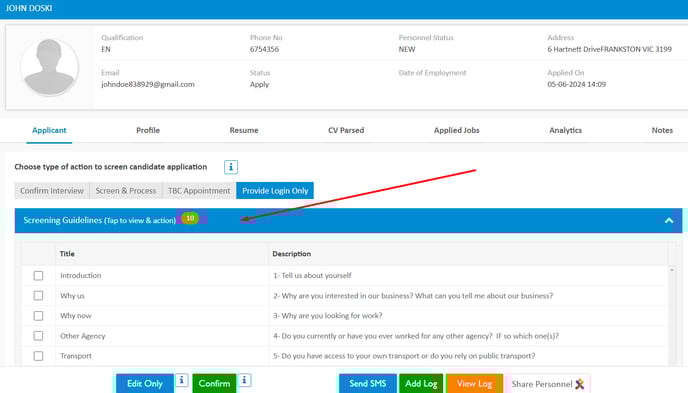Click the info icon beside screening action heading
This screenshot has width=688, height=393.
tap(231, 167)
